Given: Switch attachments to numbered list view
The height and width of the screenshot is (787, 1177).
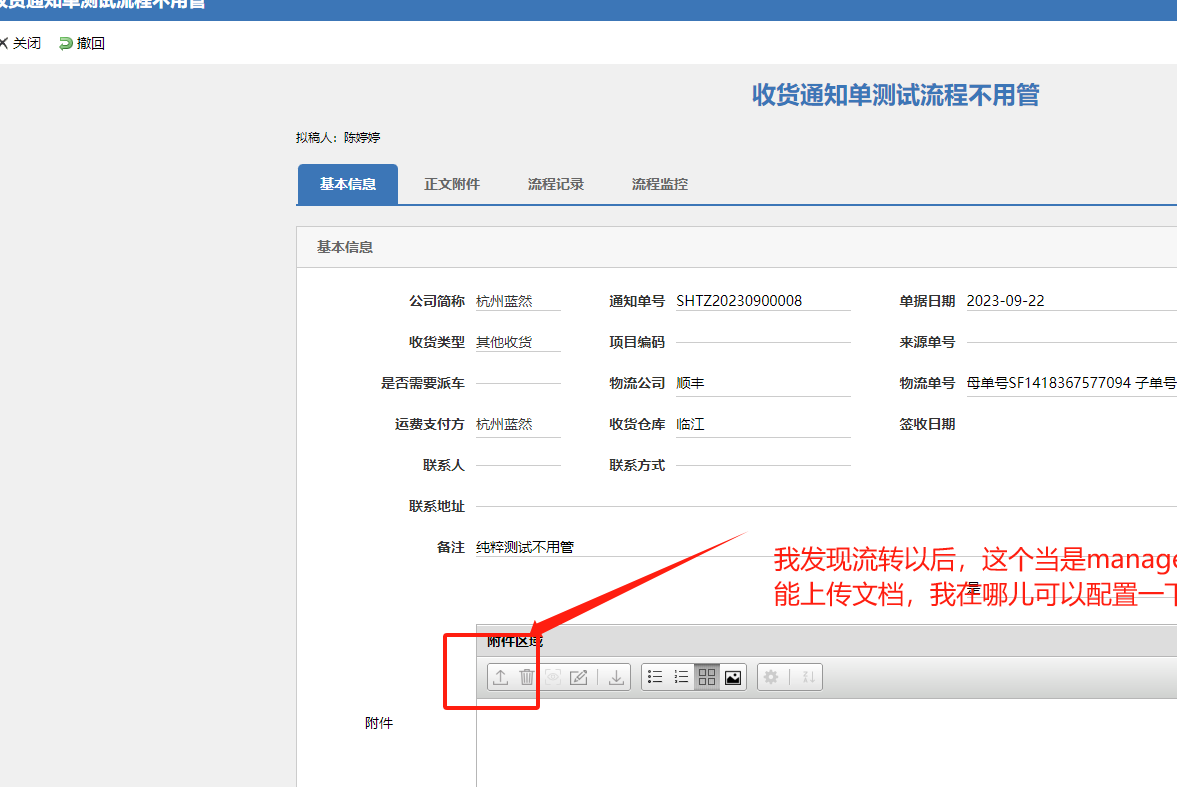Looking at the screenshot, I should point(682,677).
